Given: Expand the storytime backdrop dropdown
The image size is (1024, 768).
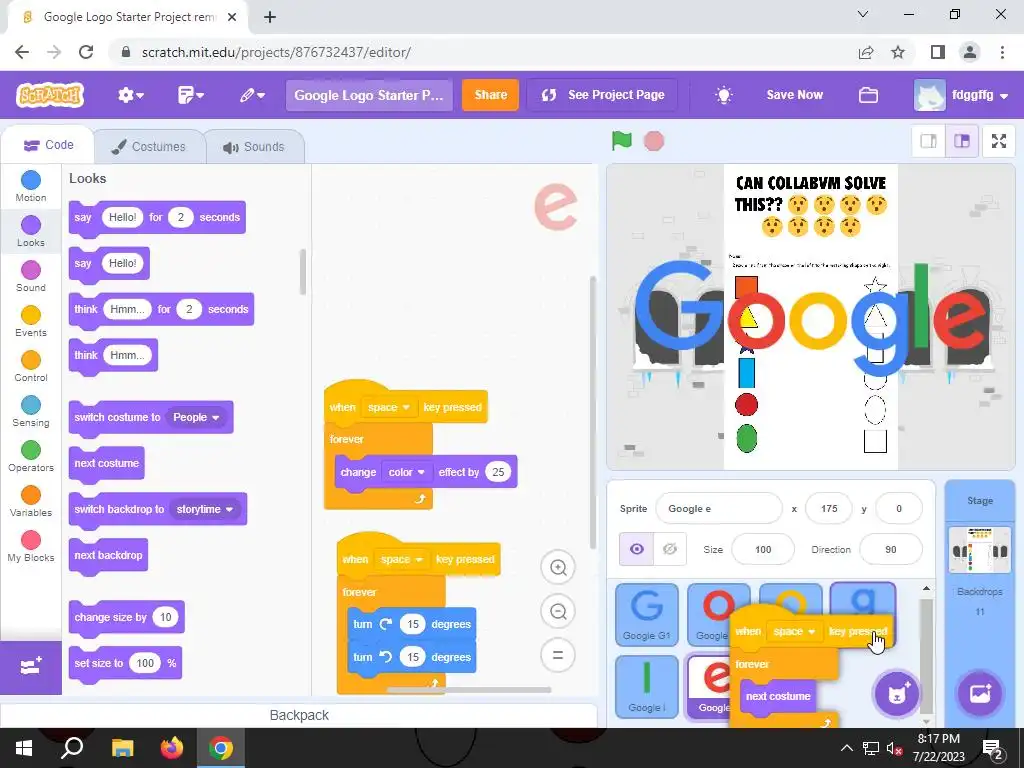Looking at the screenshot, I should (x=204, y=509).
